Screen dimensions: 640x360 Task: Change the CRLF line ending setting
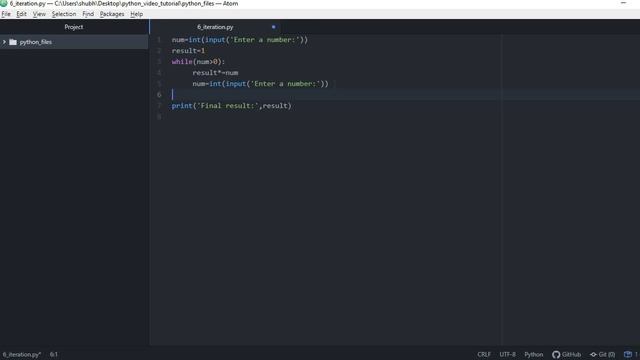(x=484, y=354)
